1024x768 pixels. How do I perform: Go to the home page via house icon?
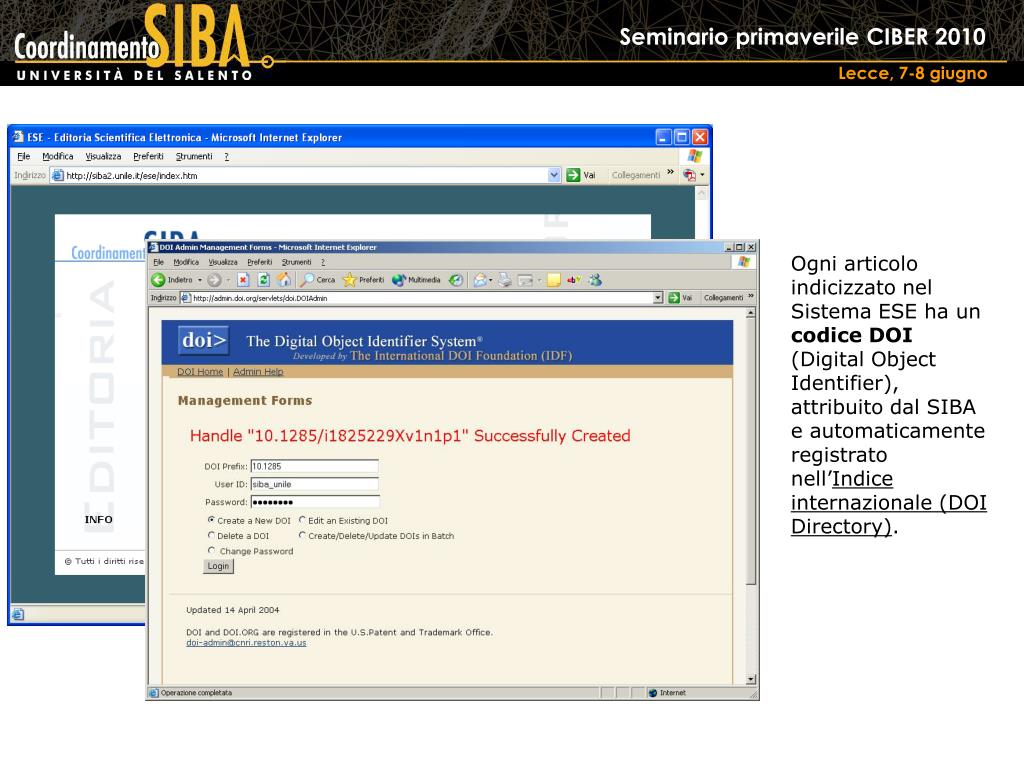283,280
